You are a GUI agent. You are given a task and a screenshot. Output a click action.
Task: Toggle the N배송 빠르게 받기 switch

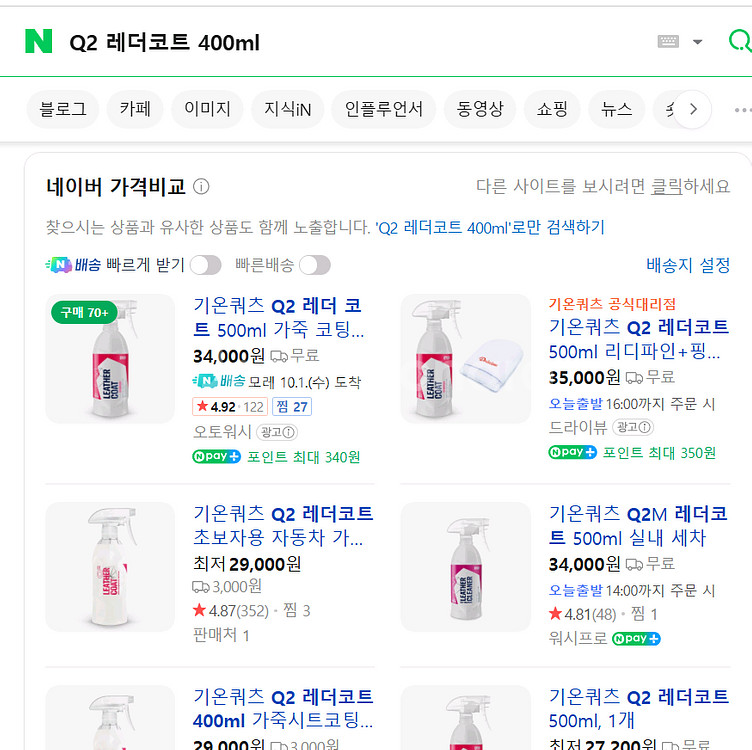[205, 265]
